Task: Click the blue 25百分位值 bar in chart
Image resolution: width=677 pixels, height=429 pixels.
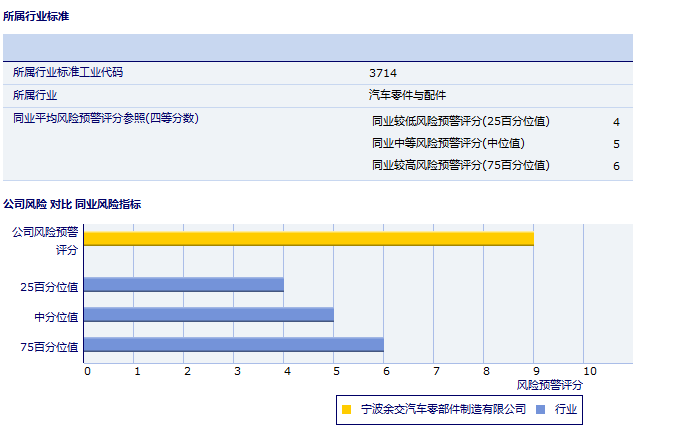Action: (x=183, y=285)
